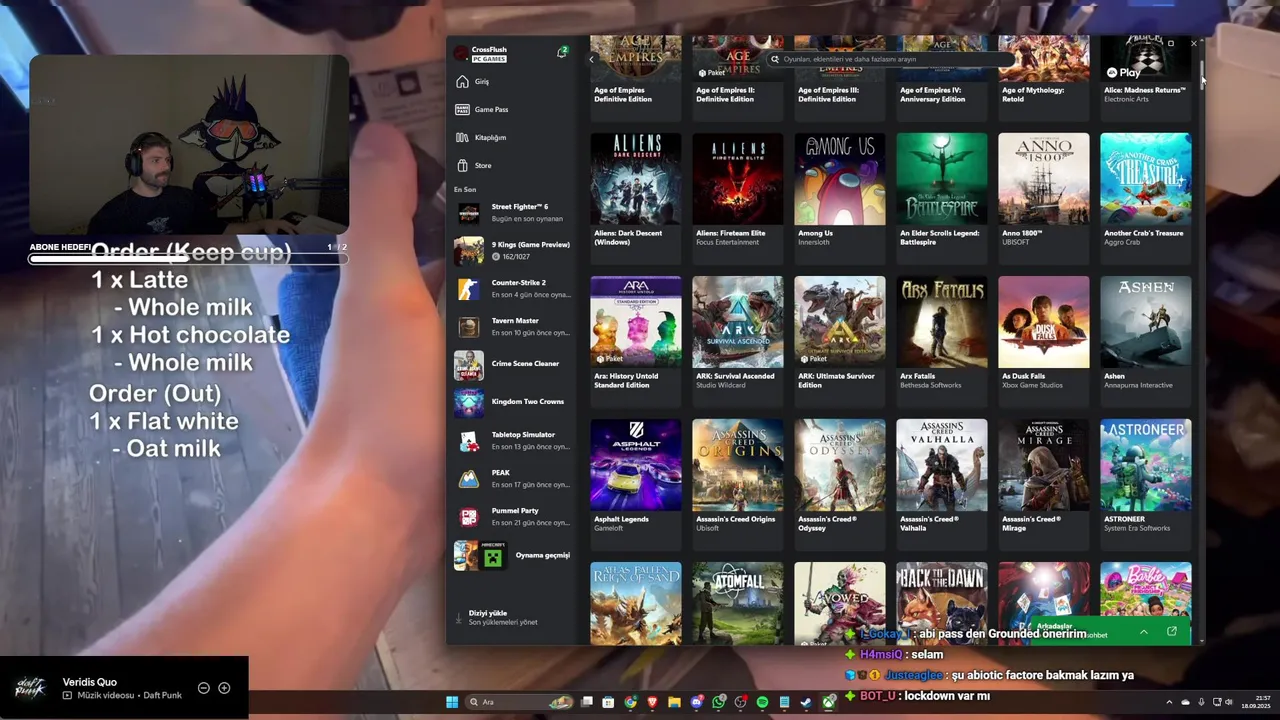Image resolution: width=1280 pixels, height=720 pixels.
Task: Open Tavern Master recent entry
Action: click(x=513, y=327)
